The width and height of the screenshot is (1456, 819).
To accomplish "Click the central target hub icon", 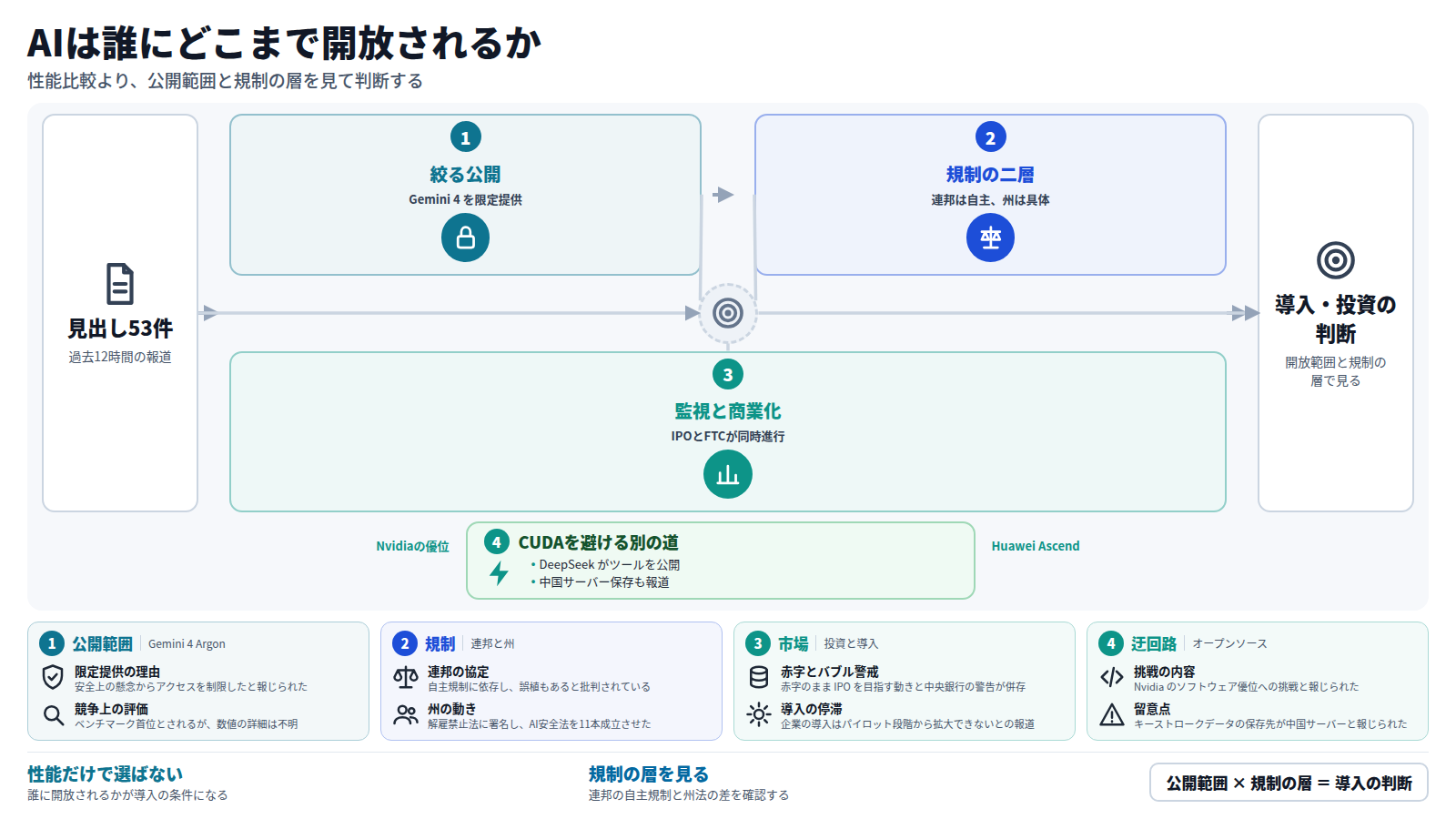I will click(728, 313).
